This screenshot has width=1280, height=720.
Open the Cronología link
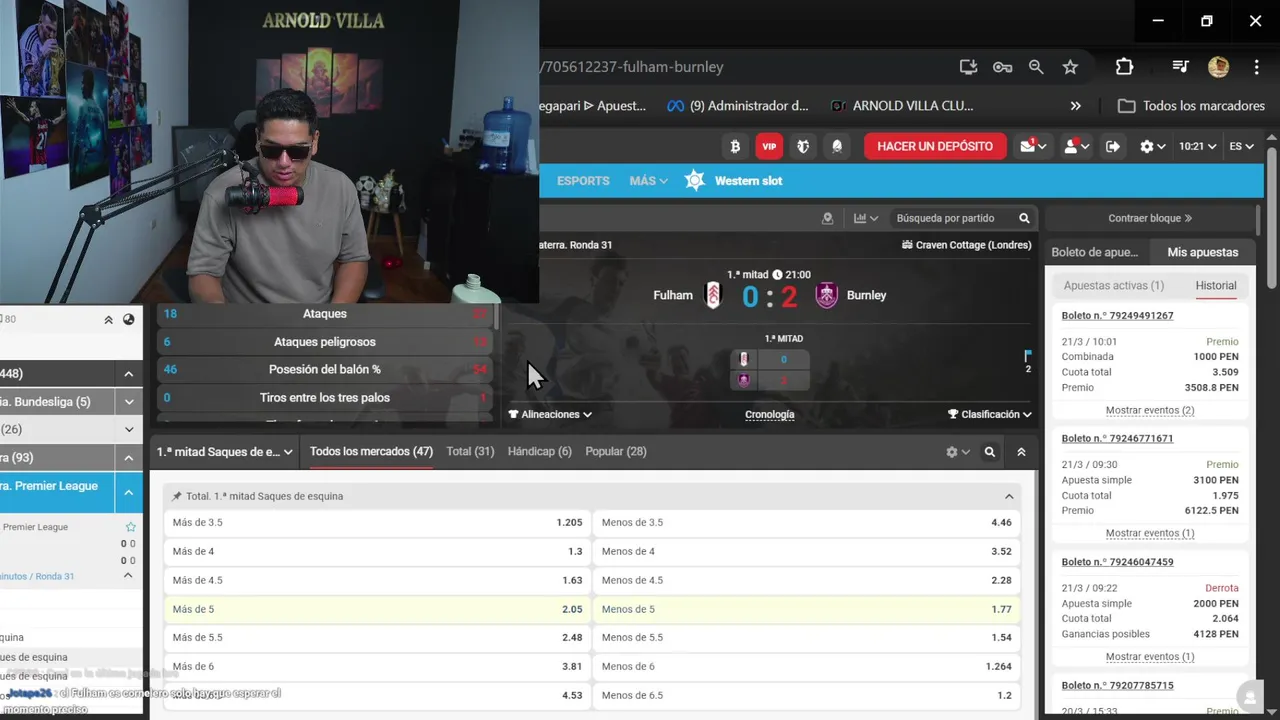click(770, 414)
